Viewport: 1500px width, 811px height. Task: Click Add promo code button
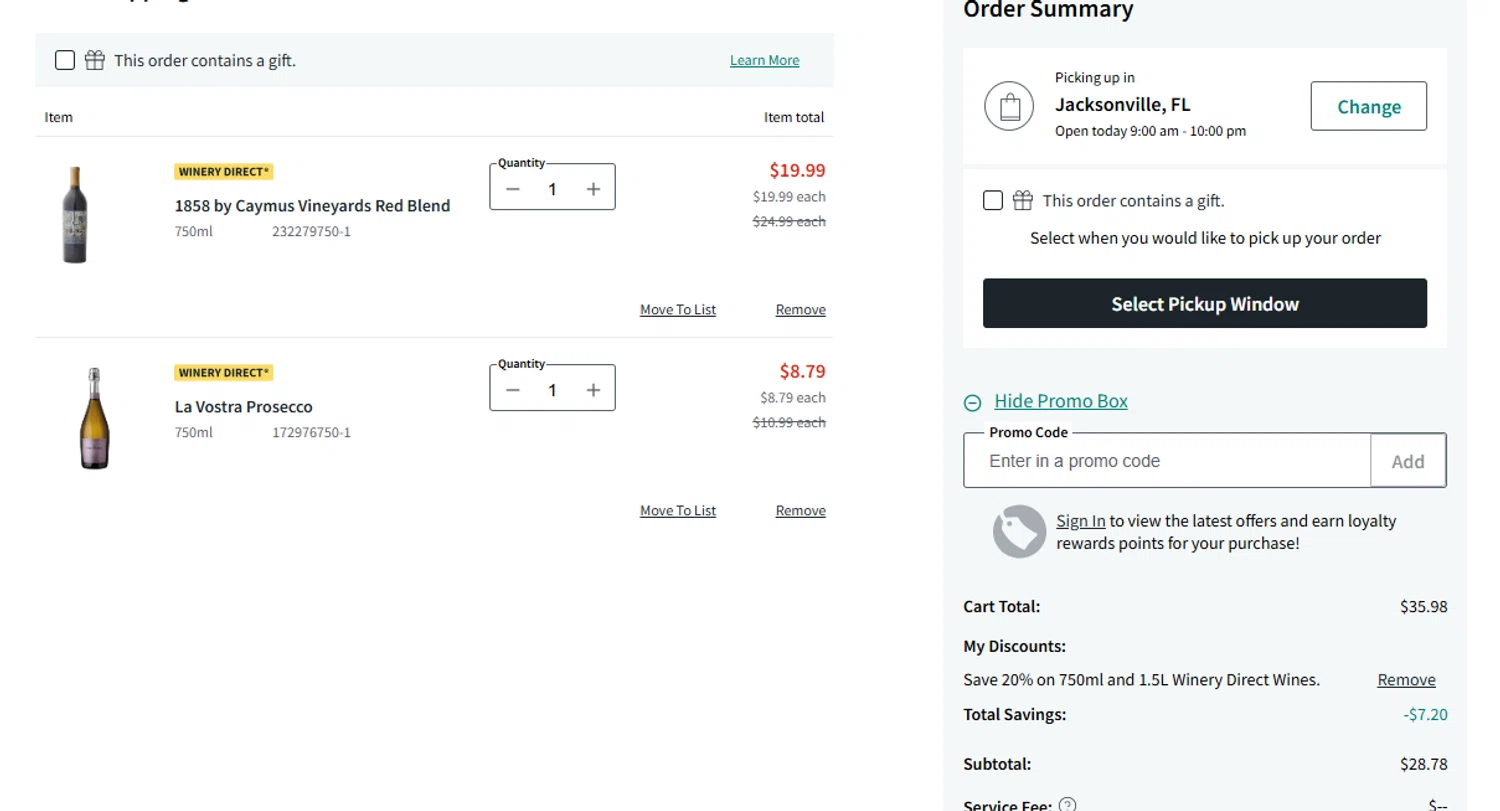click(1408, 461)
